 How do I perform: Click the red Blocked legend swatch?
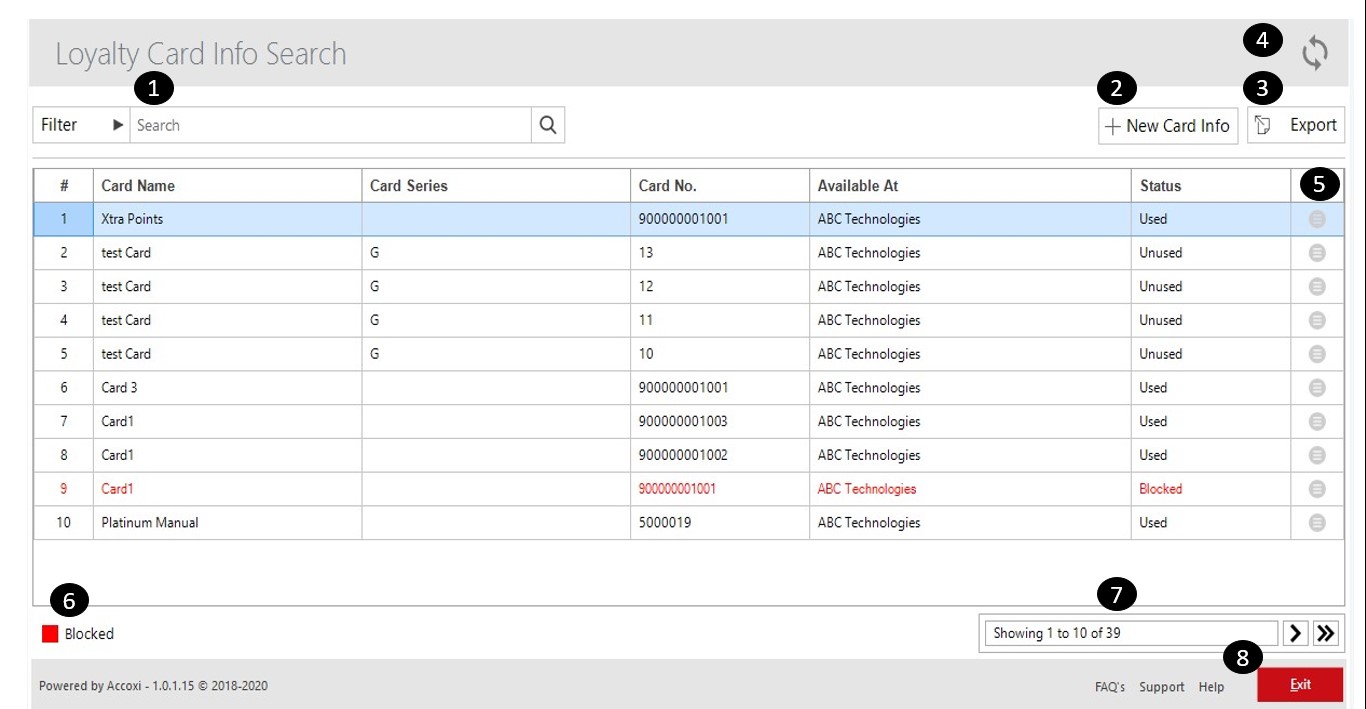[50, 634]
